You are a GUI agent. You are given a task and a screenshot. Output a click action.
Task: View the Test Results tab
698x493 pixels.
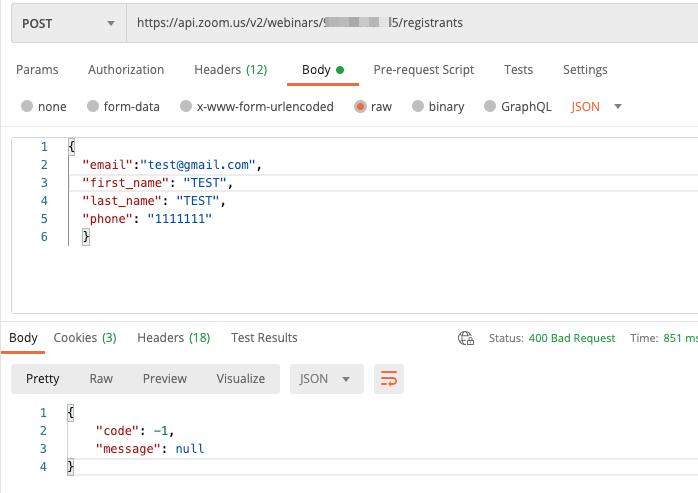(264, 338)
